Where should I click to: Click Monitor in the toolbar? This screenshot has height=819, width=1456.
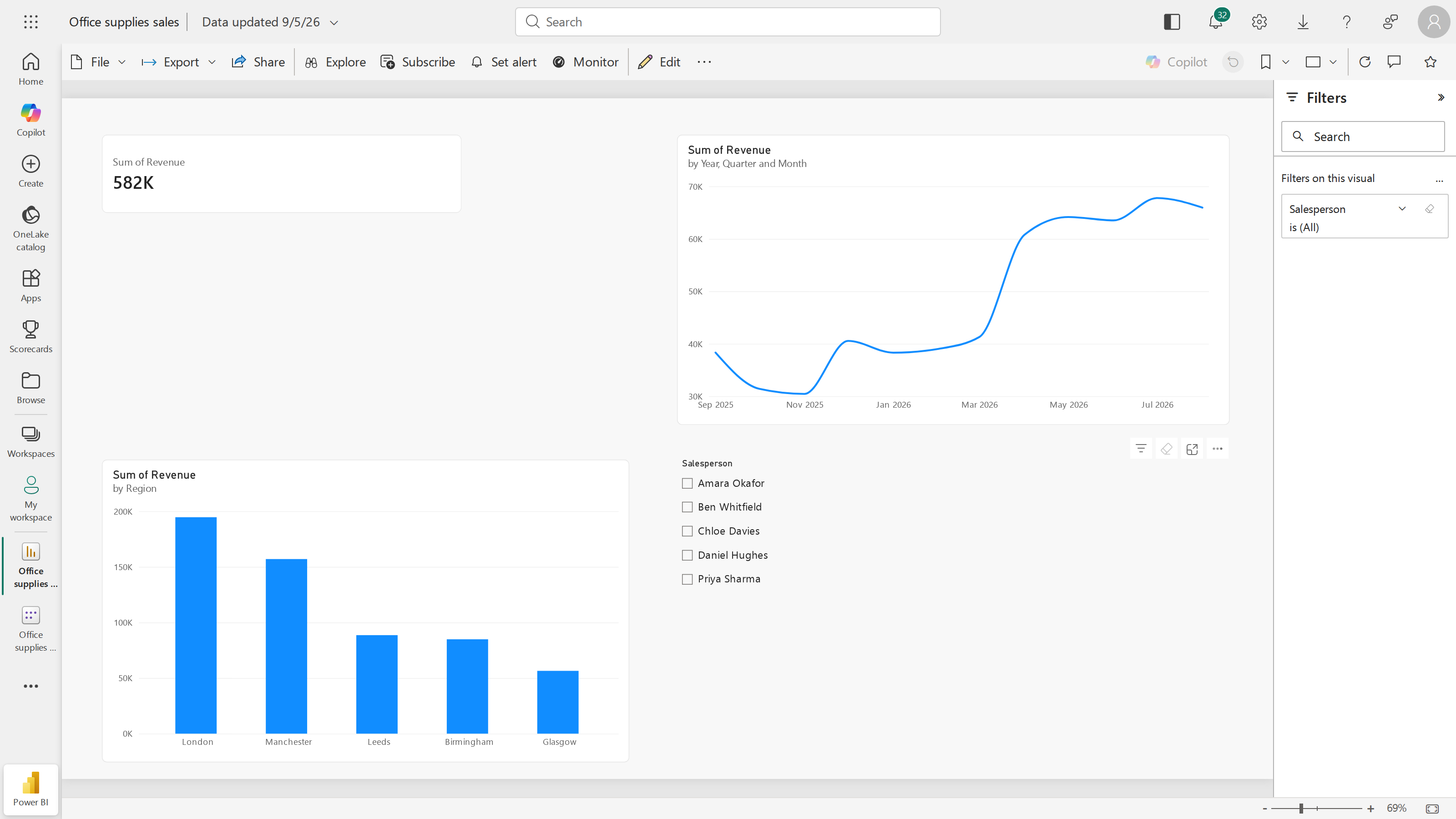(x=585, y=62)
